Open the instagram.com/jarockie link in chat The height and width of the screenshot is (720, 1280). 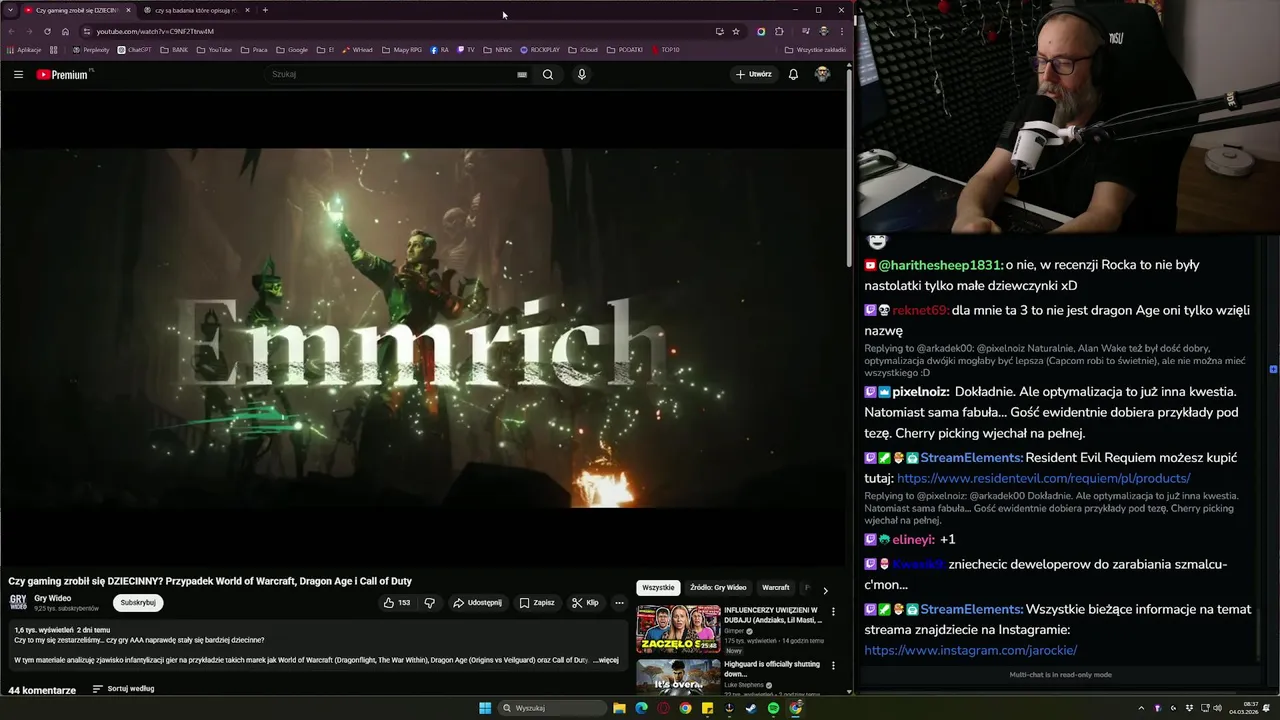(970, 650)
